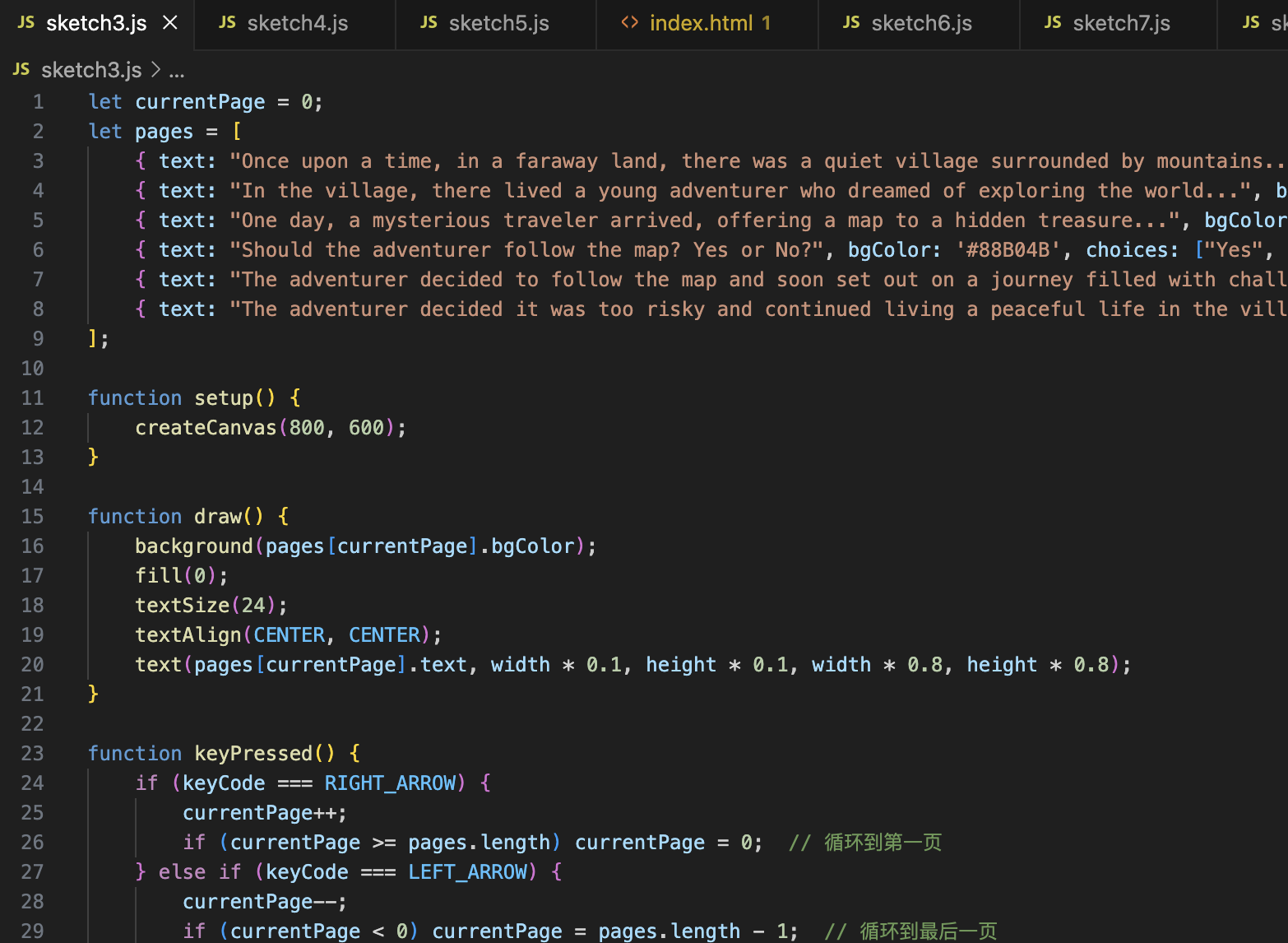Switch to the sketch4.js tab
Screen dimensions: 1288x943
coord(299,23)
